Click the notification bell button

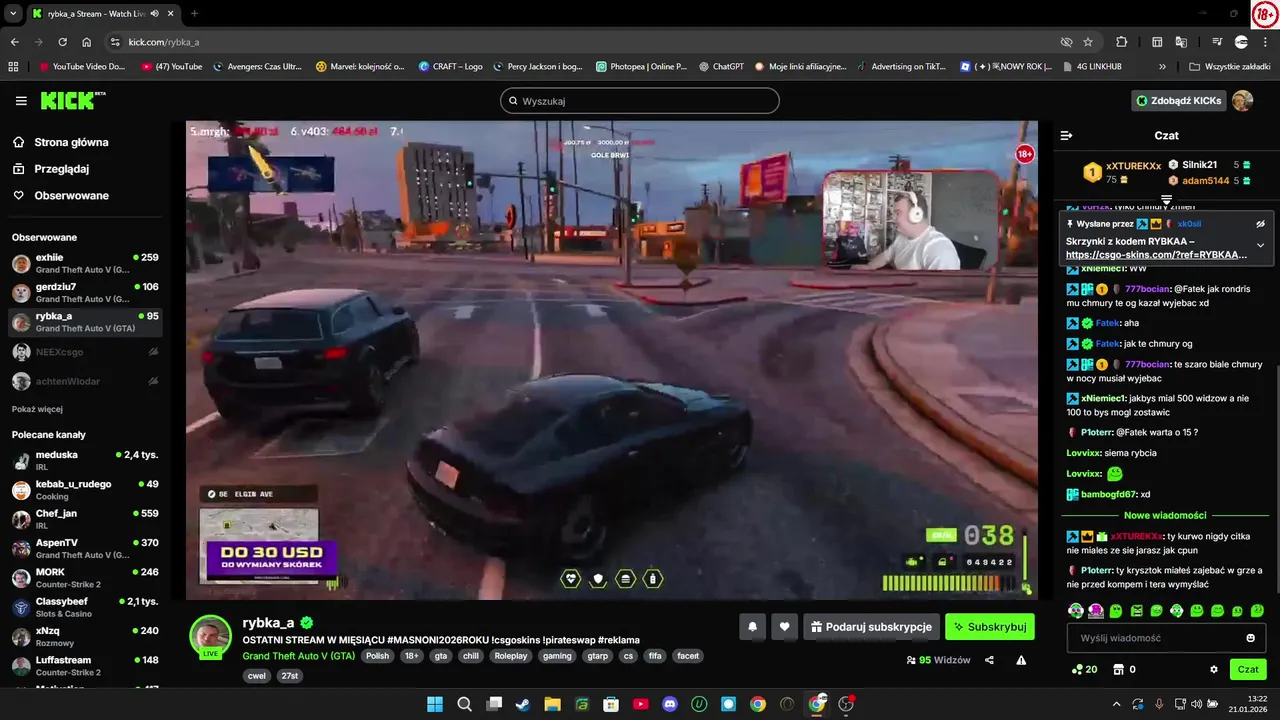752,627
